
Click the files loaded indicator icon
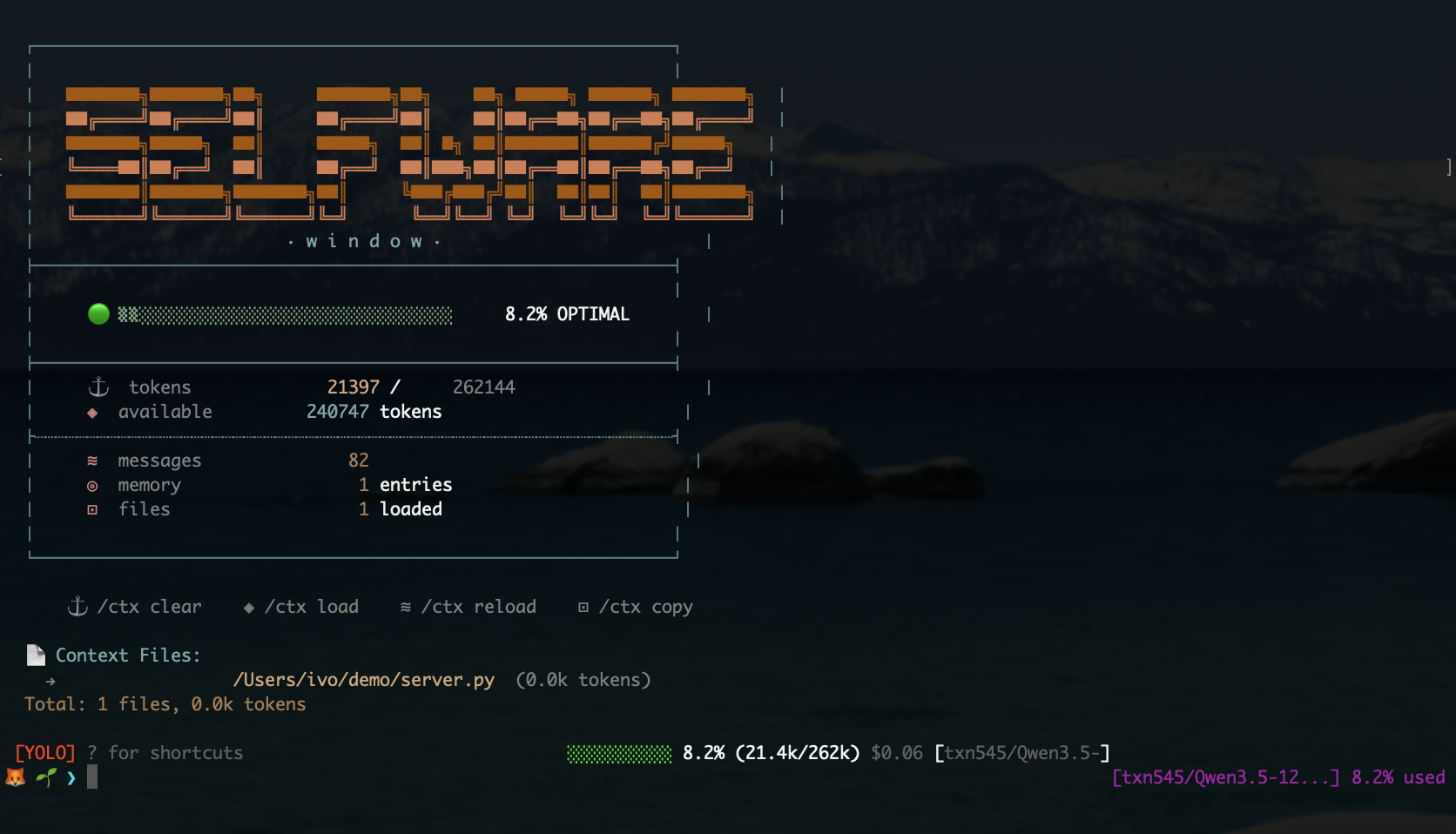click(92, 510)
